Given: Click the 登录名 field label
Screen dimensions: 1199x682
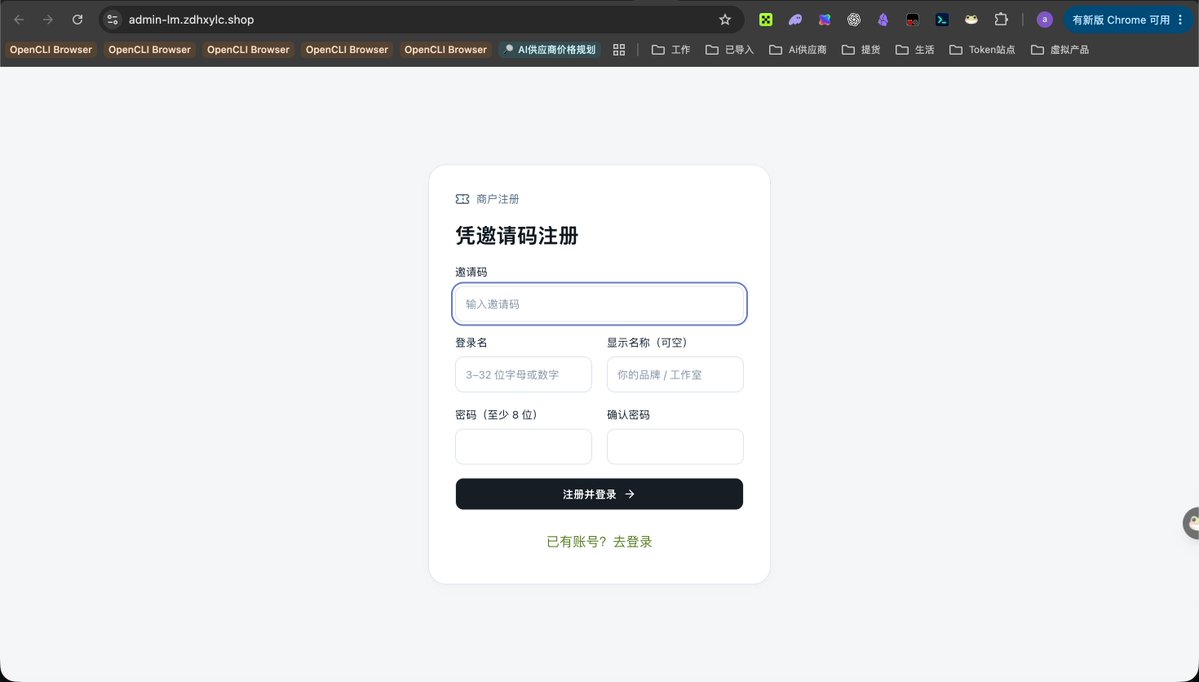Looking at the screenshot, I should coord(471,343).
